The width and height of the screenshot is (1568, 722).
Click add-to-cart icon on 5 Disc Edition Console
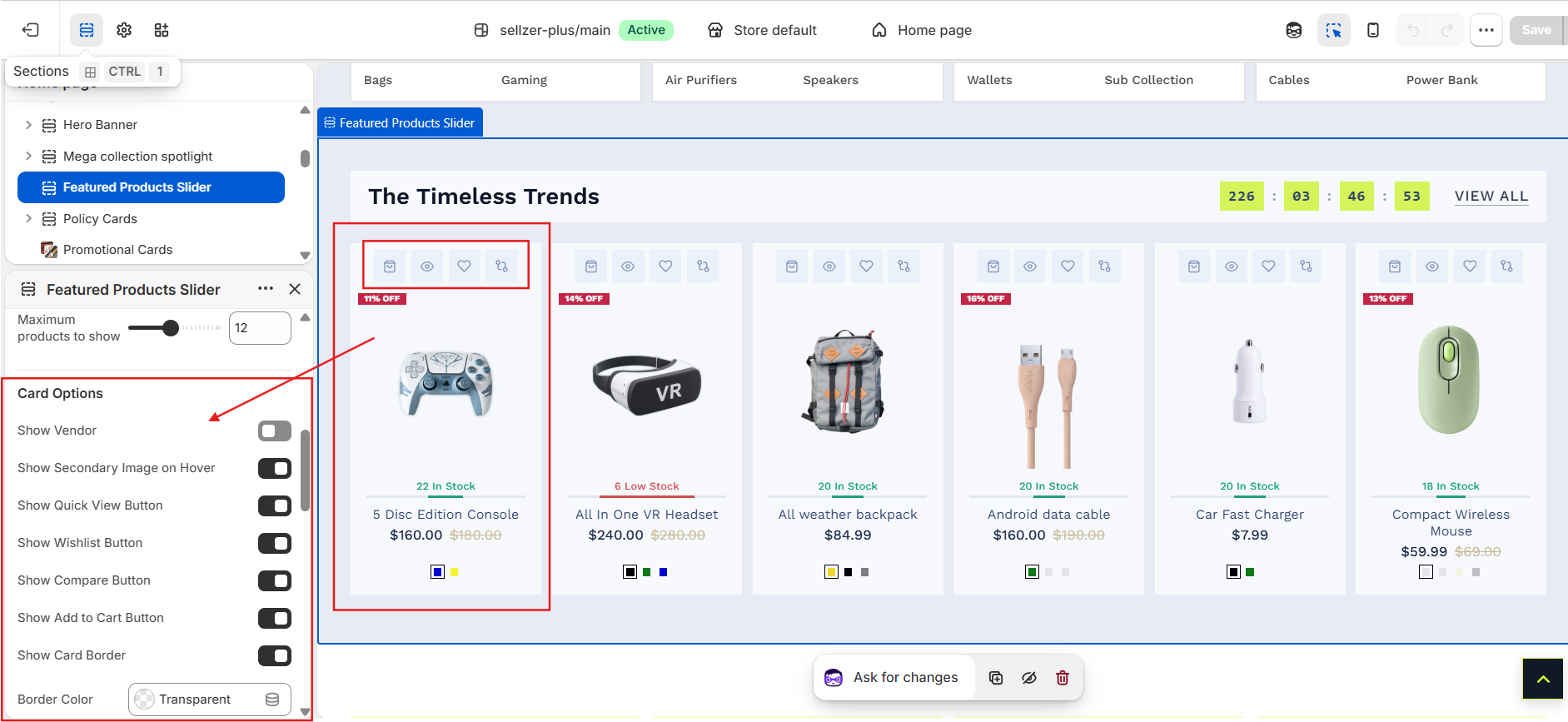point(390,266)
